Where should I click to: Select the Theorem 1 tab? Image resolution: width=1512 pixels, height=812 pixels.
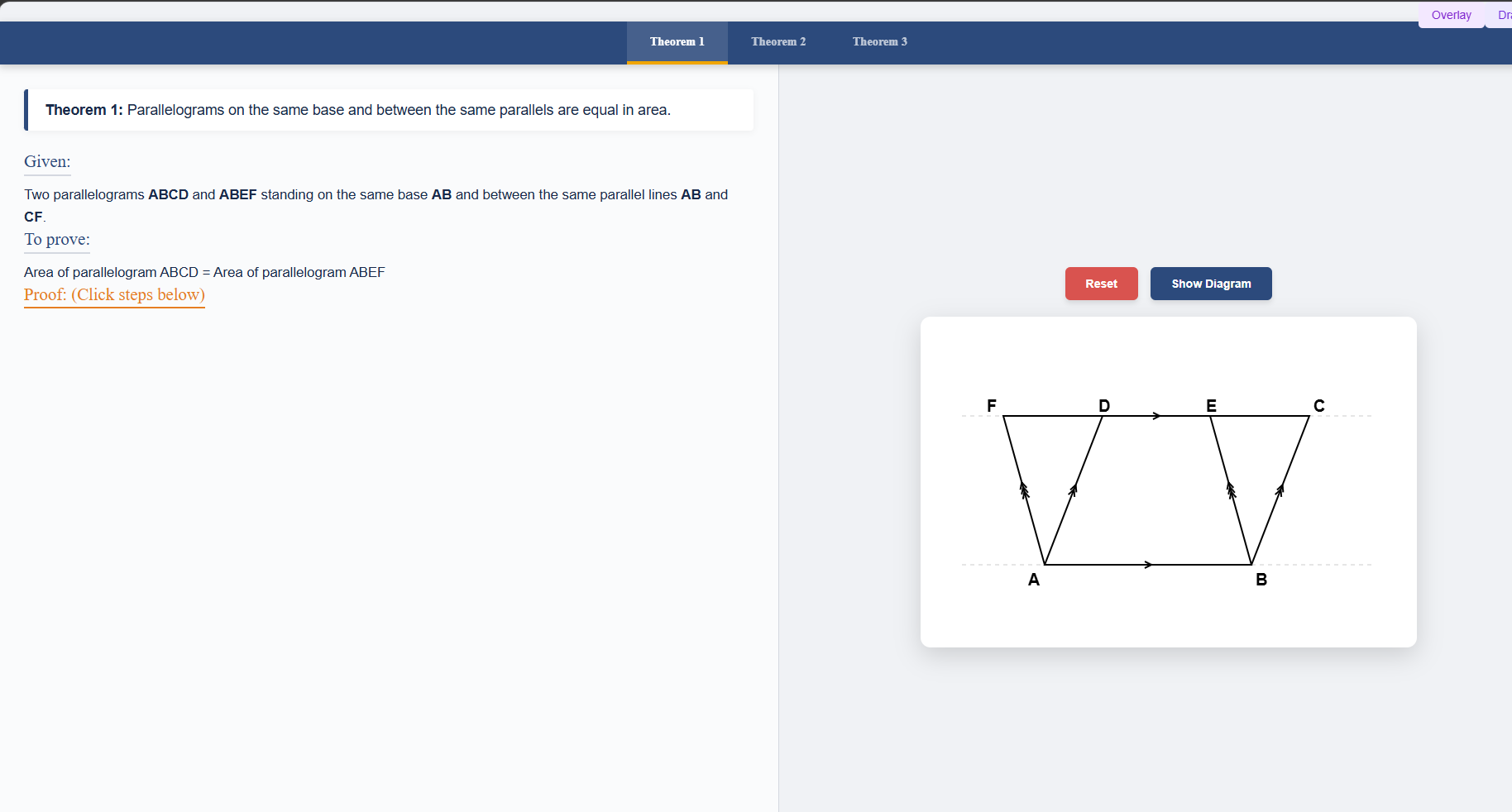click(677, 42)
